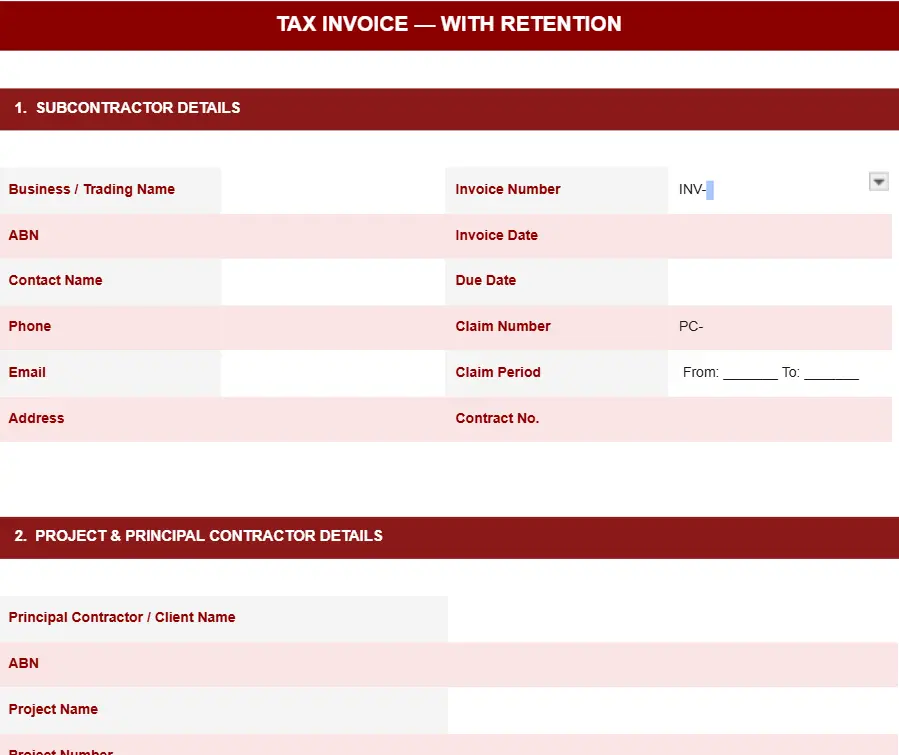Click the empty Business / Trading Name value cell

pos(332,190)
